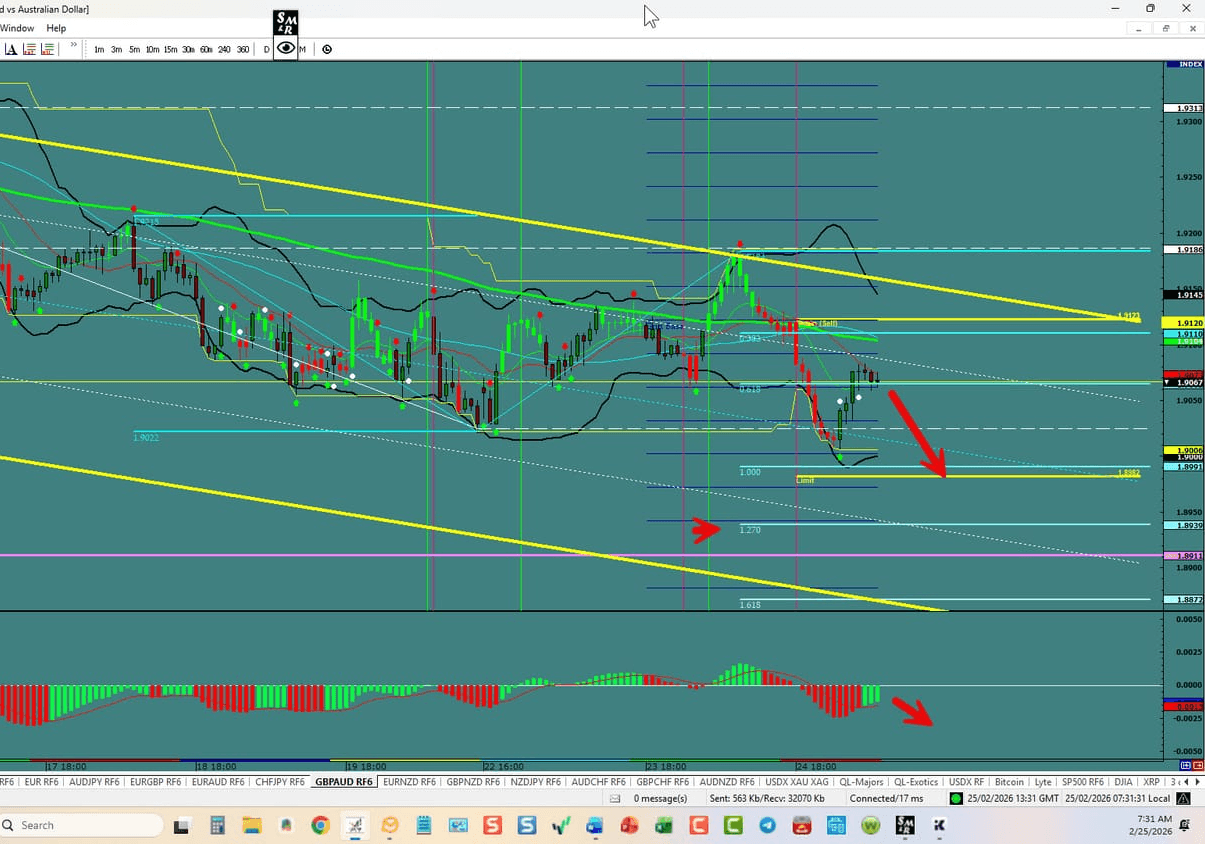Open the daily (D) timeframe view

tap(265, 49)
